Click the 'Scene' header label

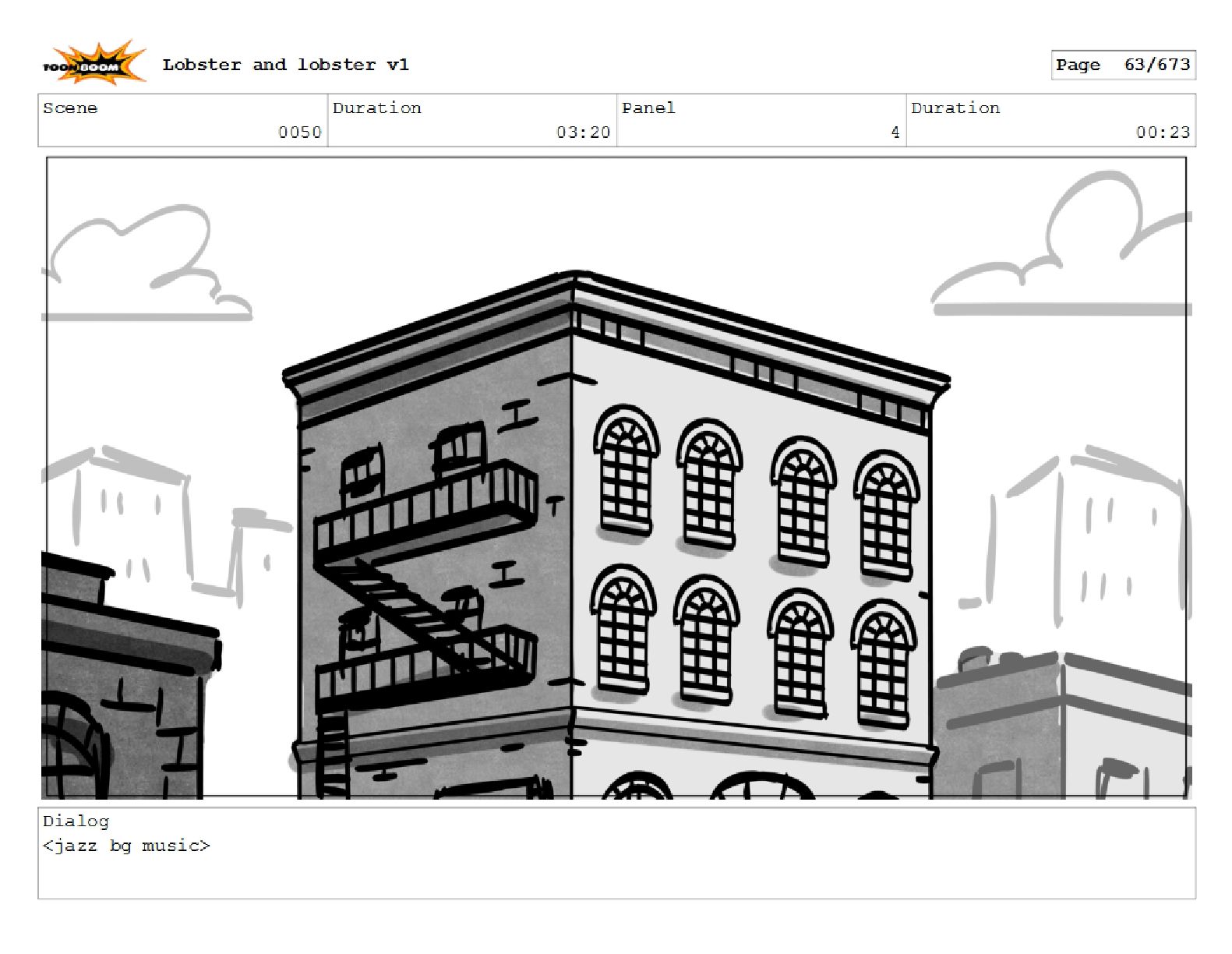(70, 108)
